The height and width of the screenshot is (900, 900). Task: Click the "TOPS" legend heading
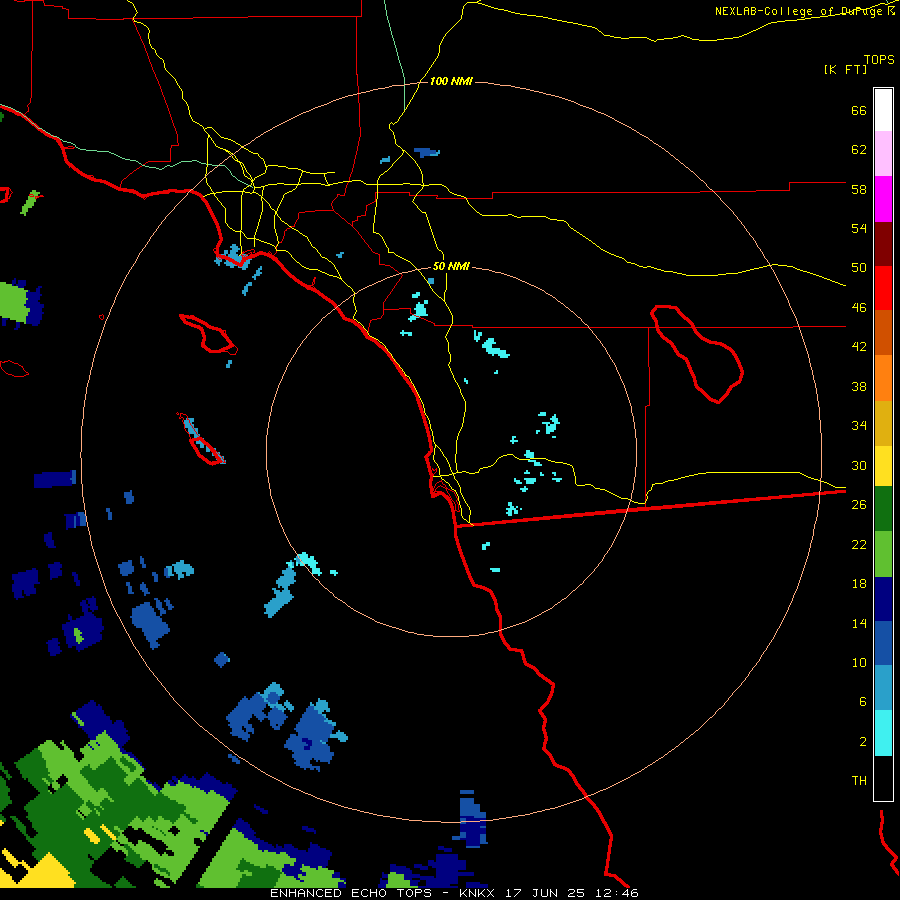click(879, 60)
